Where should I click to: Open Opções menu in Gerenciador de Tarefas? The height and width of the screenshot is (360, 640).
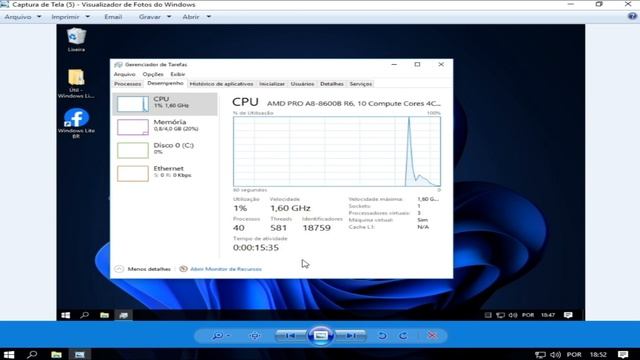click(x=153, y=74)
